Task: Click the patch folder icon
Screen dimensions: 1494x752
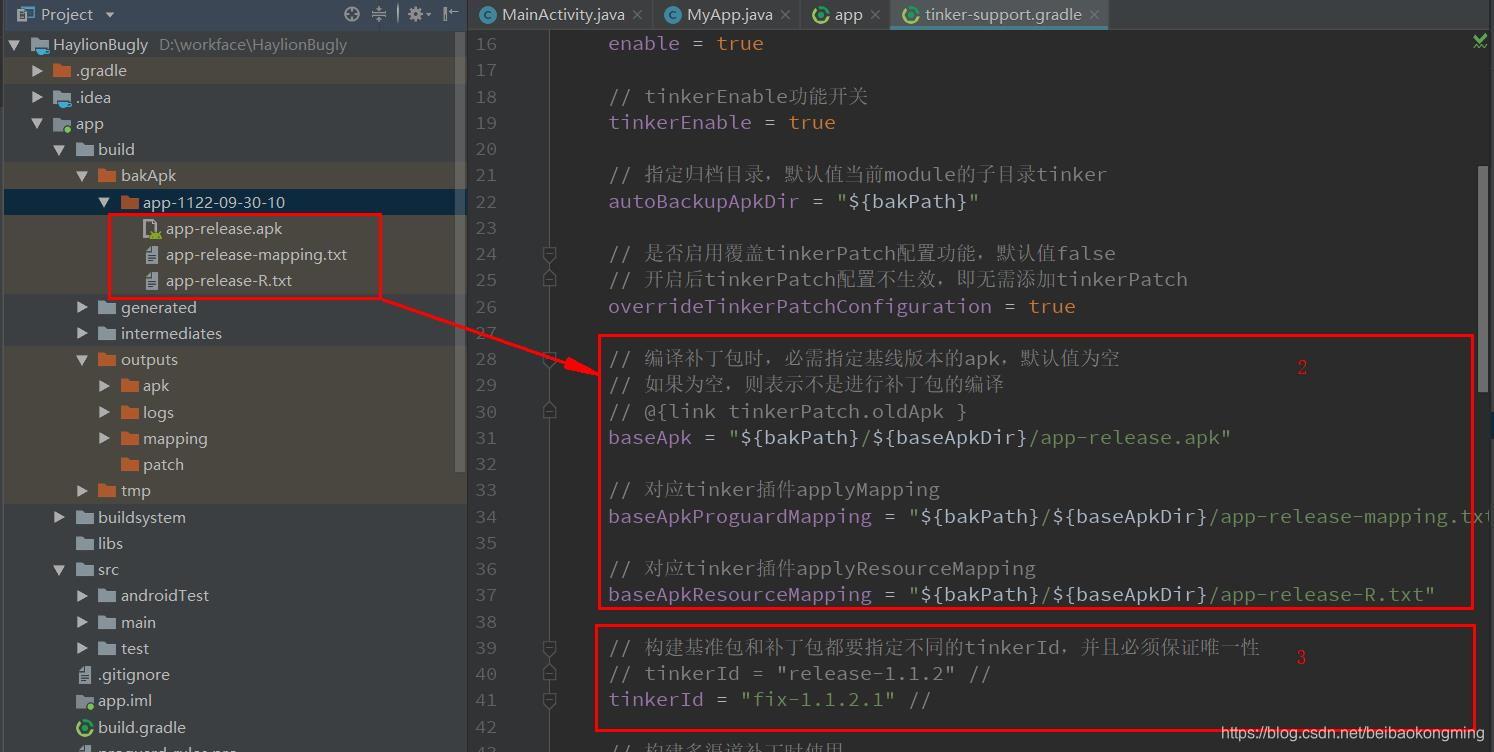Action: point(129,465)
